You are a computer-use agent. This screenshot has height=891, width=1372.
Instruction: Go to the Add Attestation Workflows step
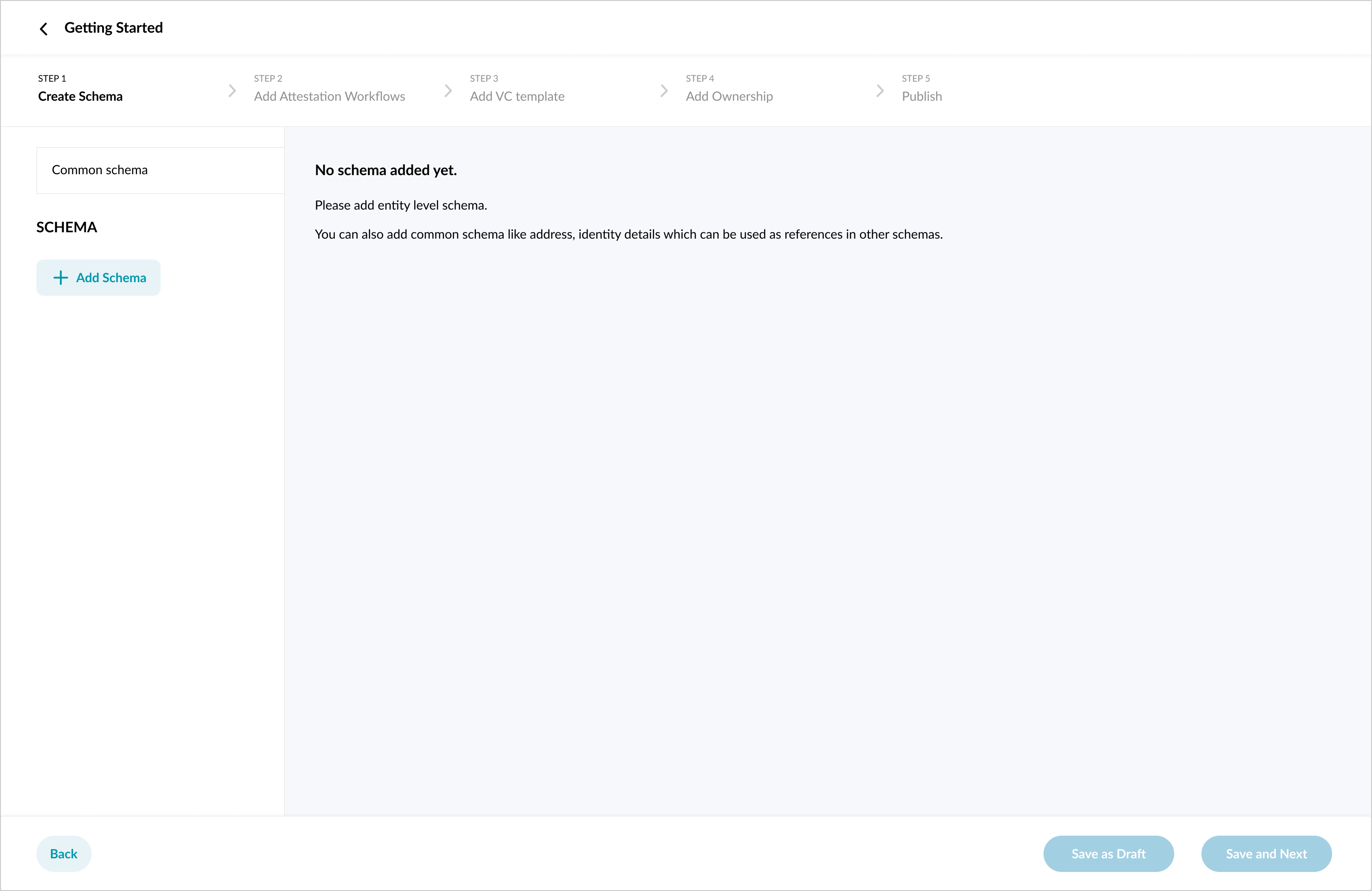point(329,96)
